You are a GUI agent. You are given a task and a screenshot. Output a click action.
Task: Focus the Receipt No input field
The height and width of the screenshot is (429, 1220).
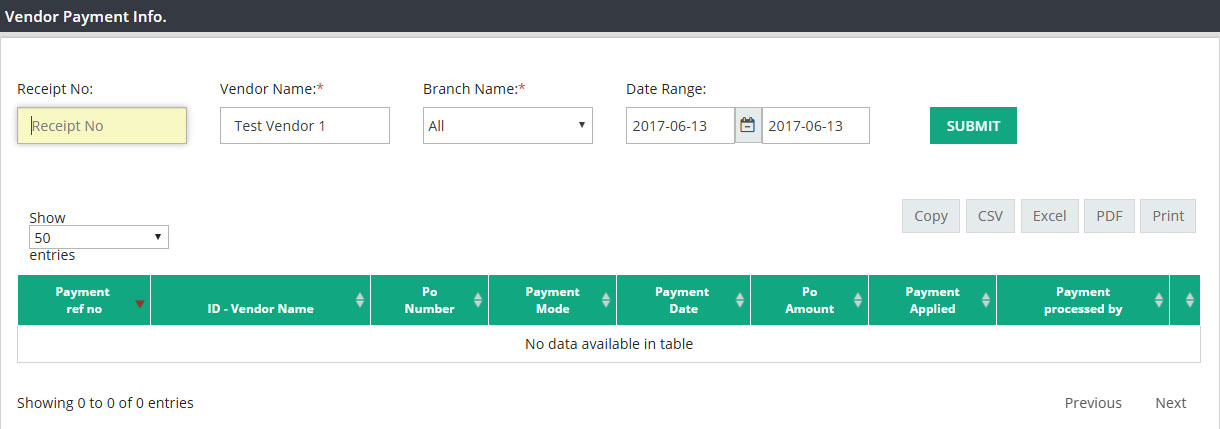102,126
